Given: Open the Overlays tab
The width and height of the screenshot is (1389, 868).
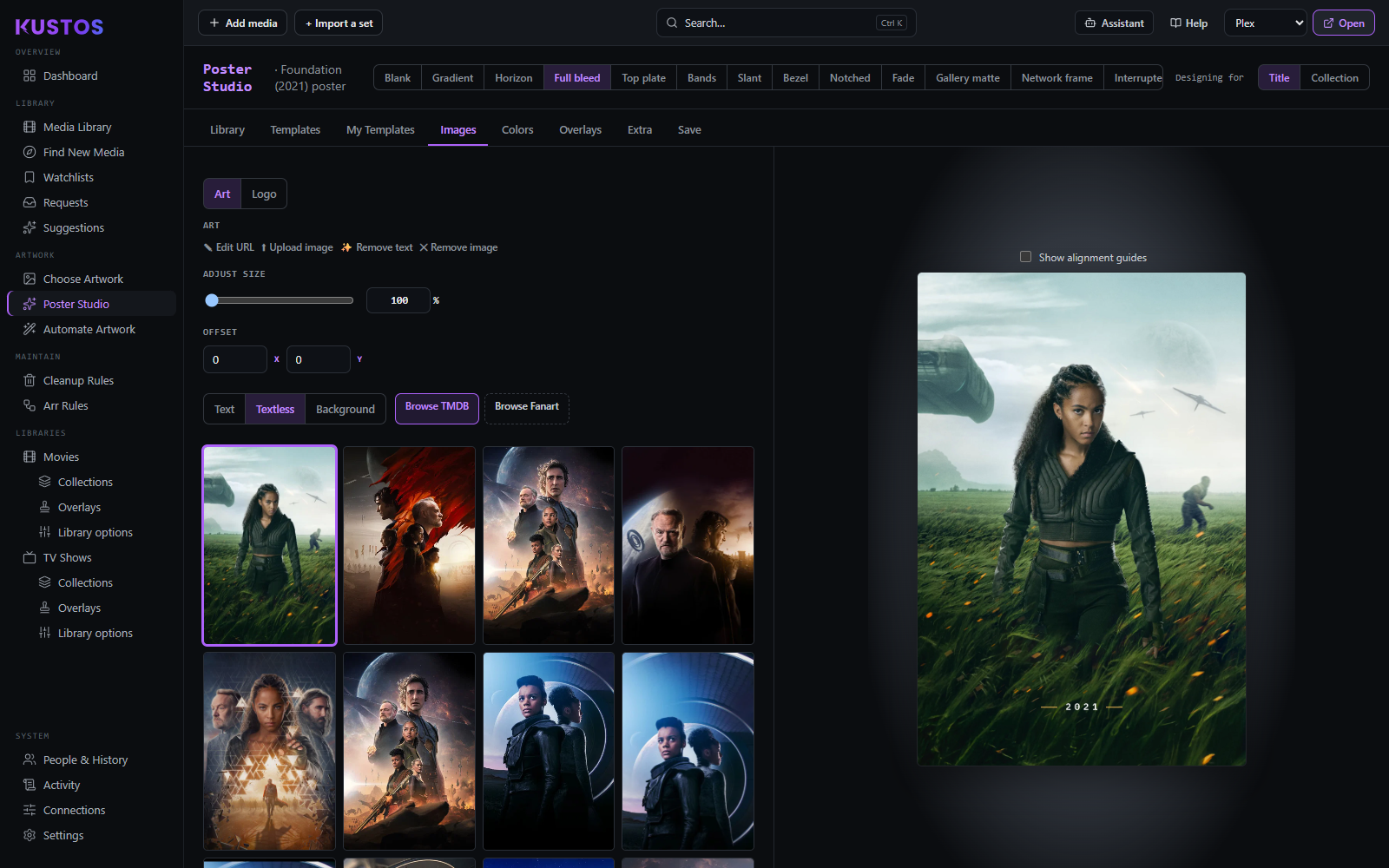Looking at the screenshot, I should point(580,129).
